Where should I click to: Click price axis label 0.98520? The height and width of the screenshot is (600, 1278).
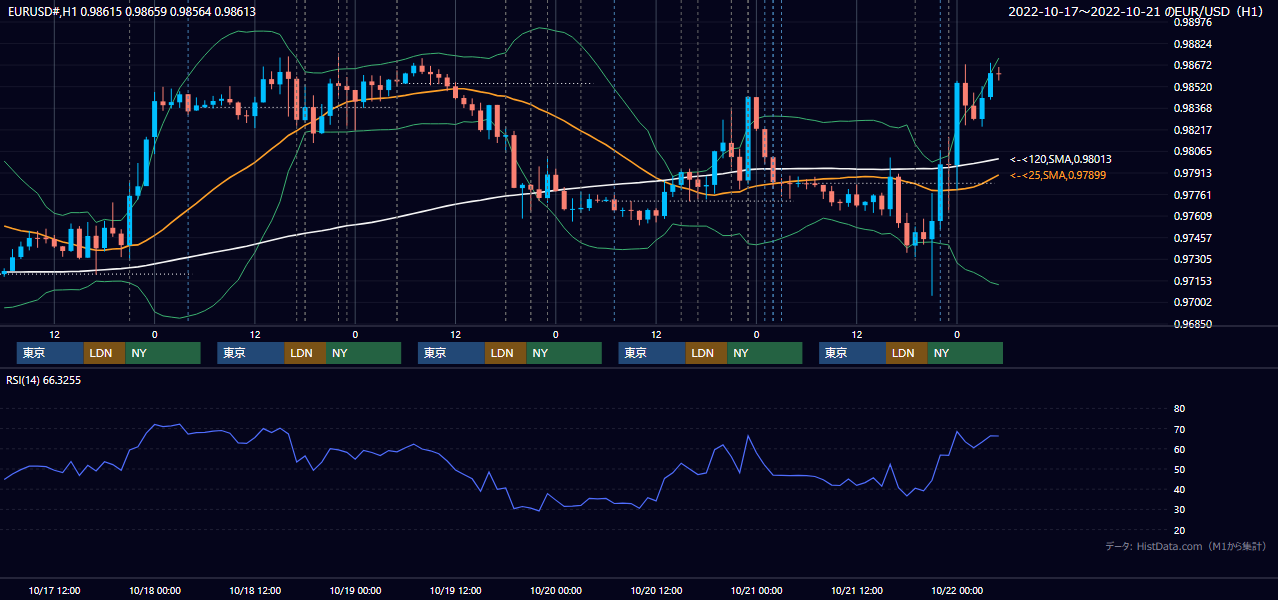pos(1193,87)
